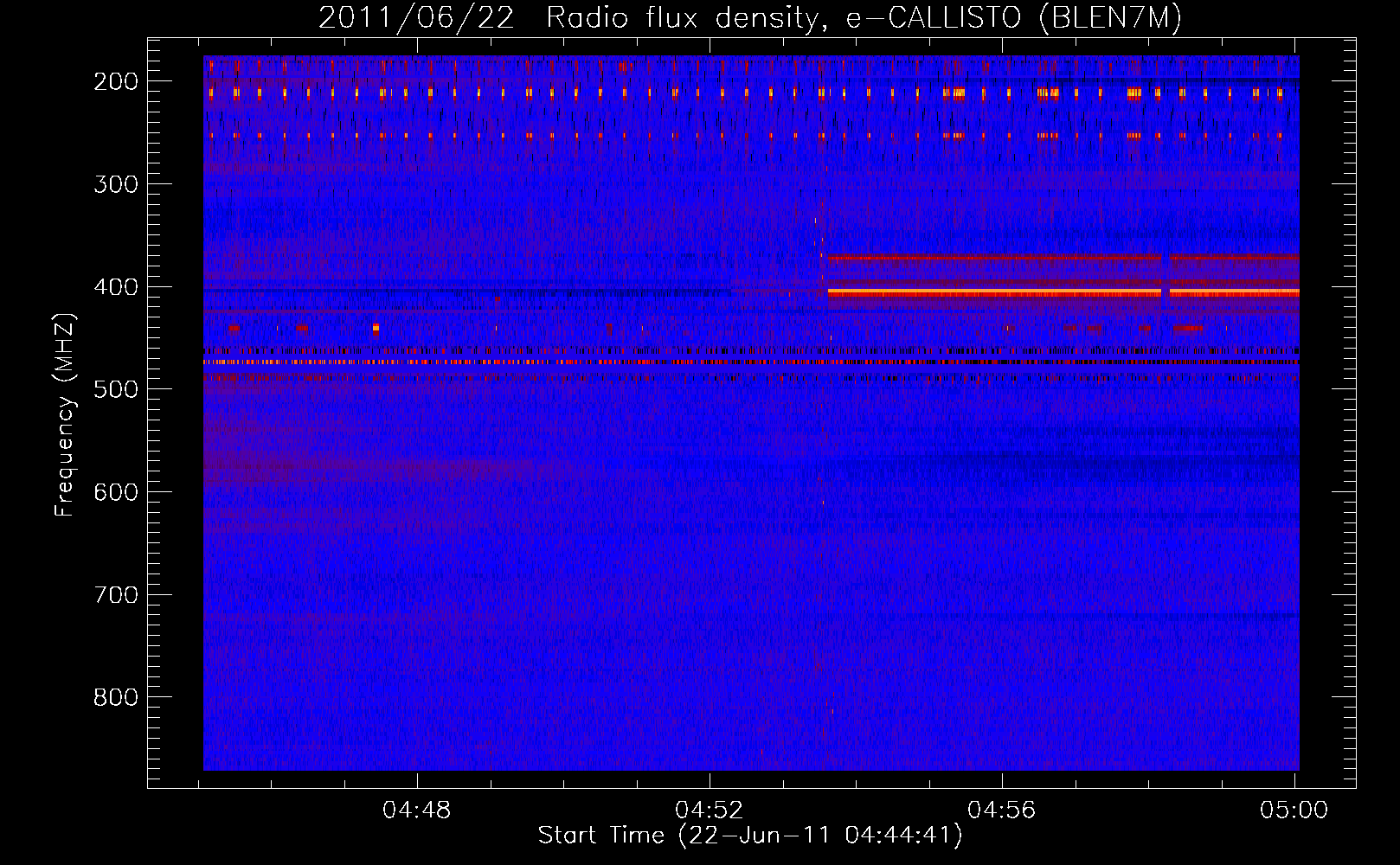Select the 'Frequency (MHZ)' axis label
1400x865 pixels.
click(65, 414)
